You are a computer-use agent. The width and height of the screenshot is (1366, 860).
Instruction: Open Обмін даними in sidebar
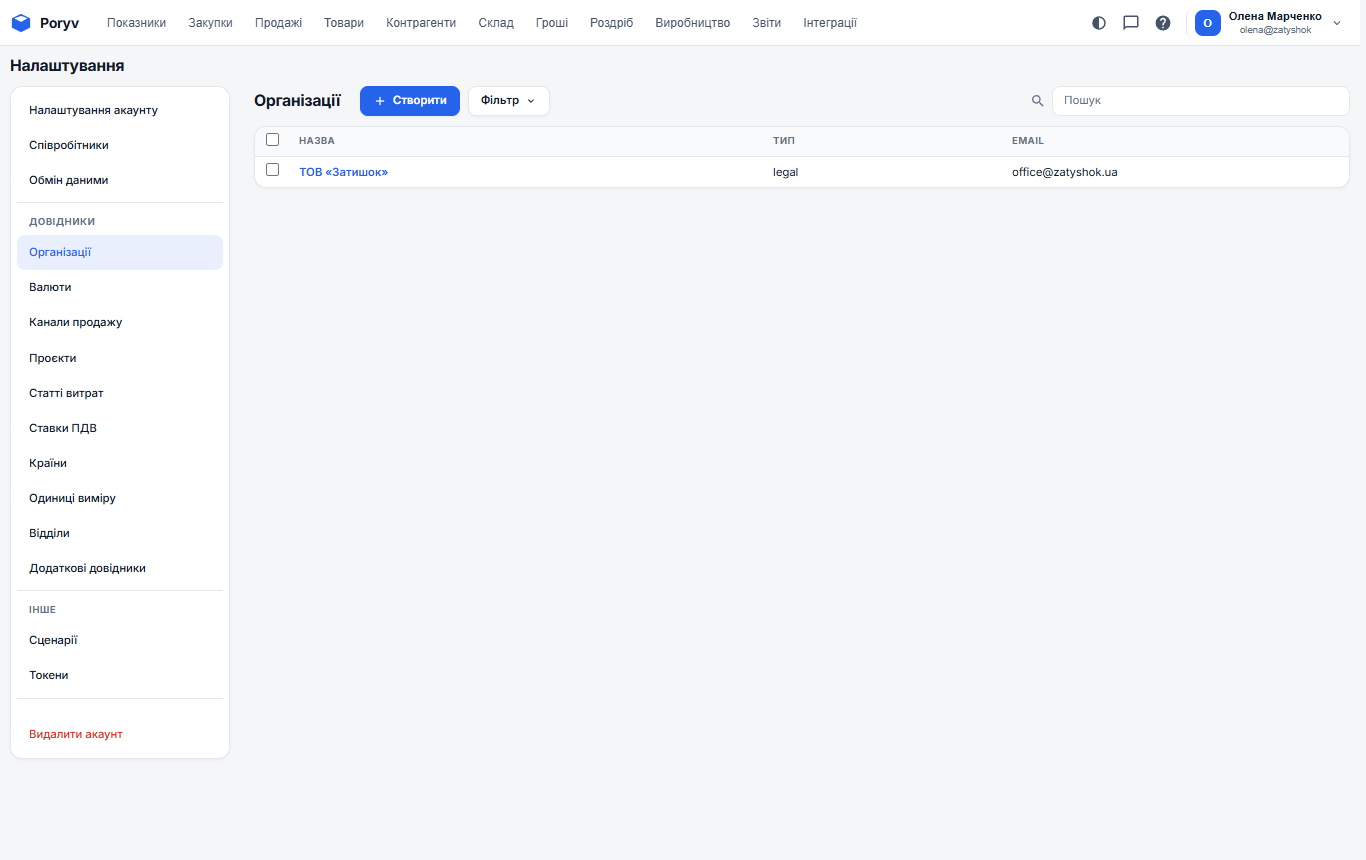point(120,180)
